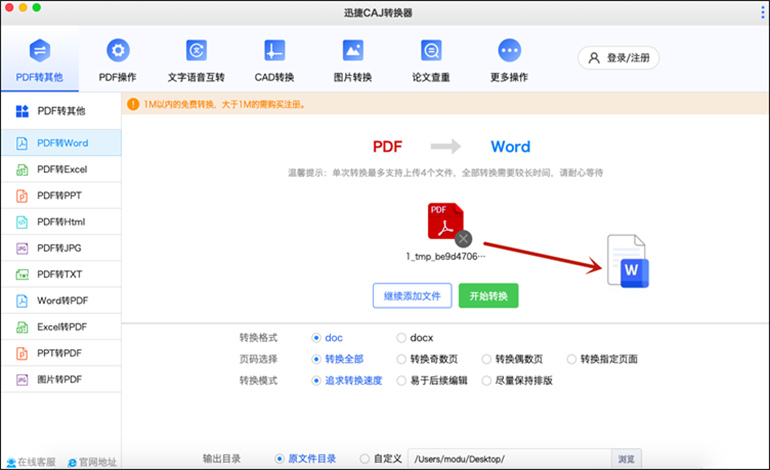Set output to 原文件目录 radio
Screen dimensions: 770x470
tap(279, 459)
